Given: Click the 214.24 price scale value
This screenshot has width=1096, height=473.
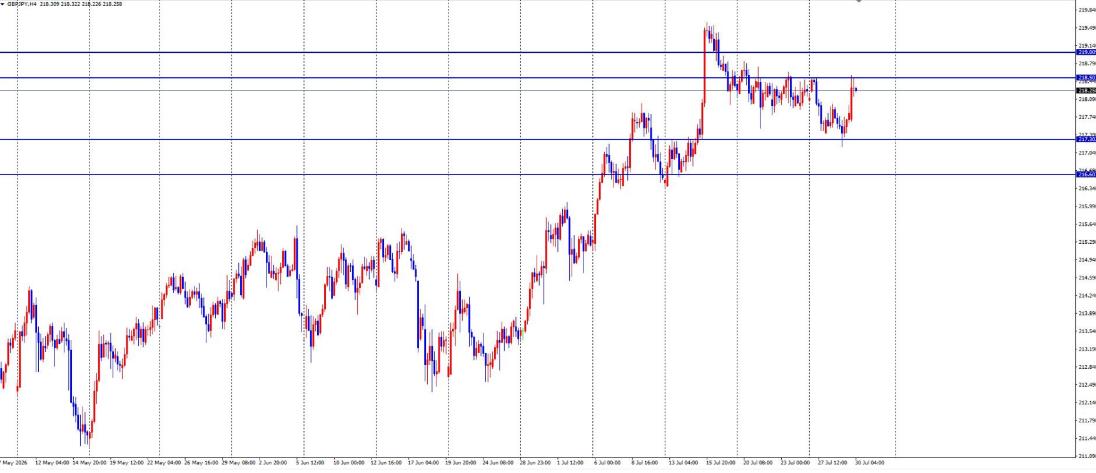Looking at the screenshot, I should pos(1087,296).
